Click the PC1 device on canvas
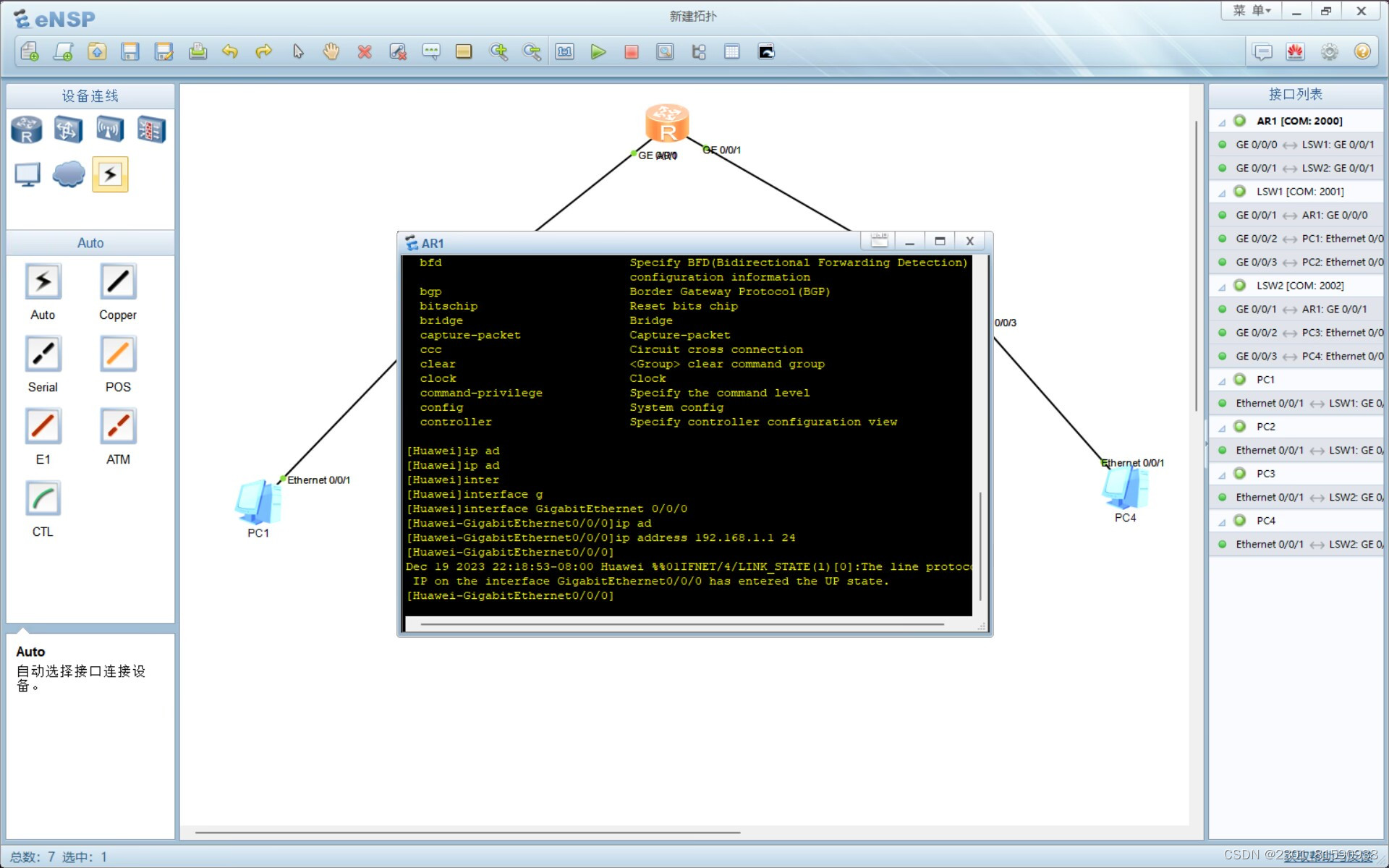 coord(258,501)
